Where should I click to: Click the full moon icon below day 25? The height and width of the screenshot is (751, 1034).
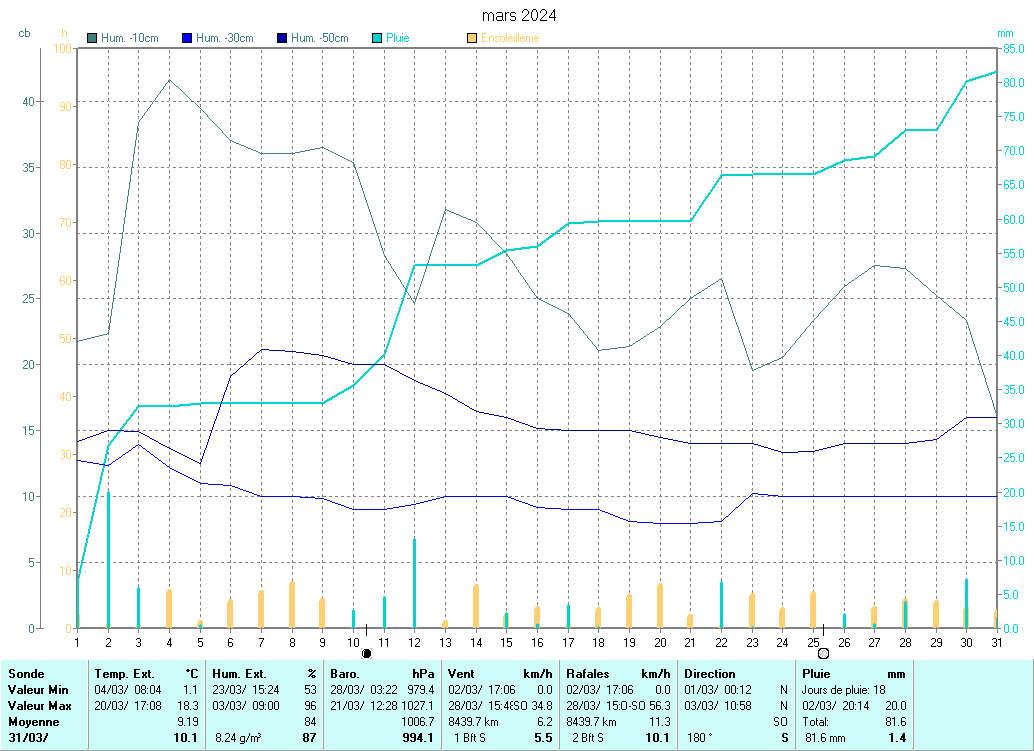click(x=823, y=653)
